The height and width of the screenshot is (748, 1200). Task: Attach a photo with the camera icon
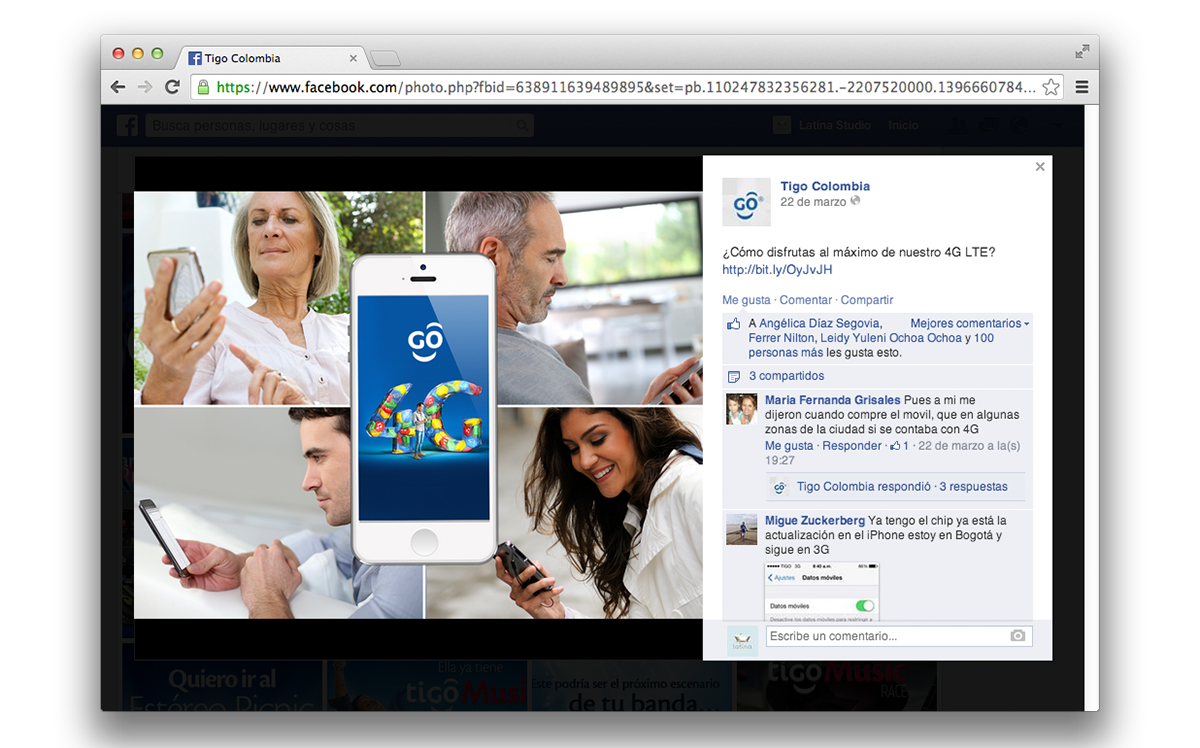(x=1017, y=636)
